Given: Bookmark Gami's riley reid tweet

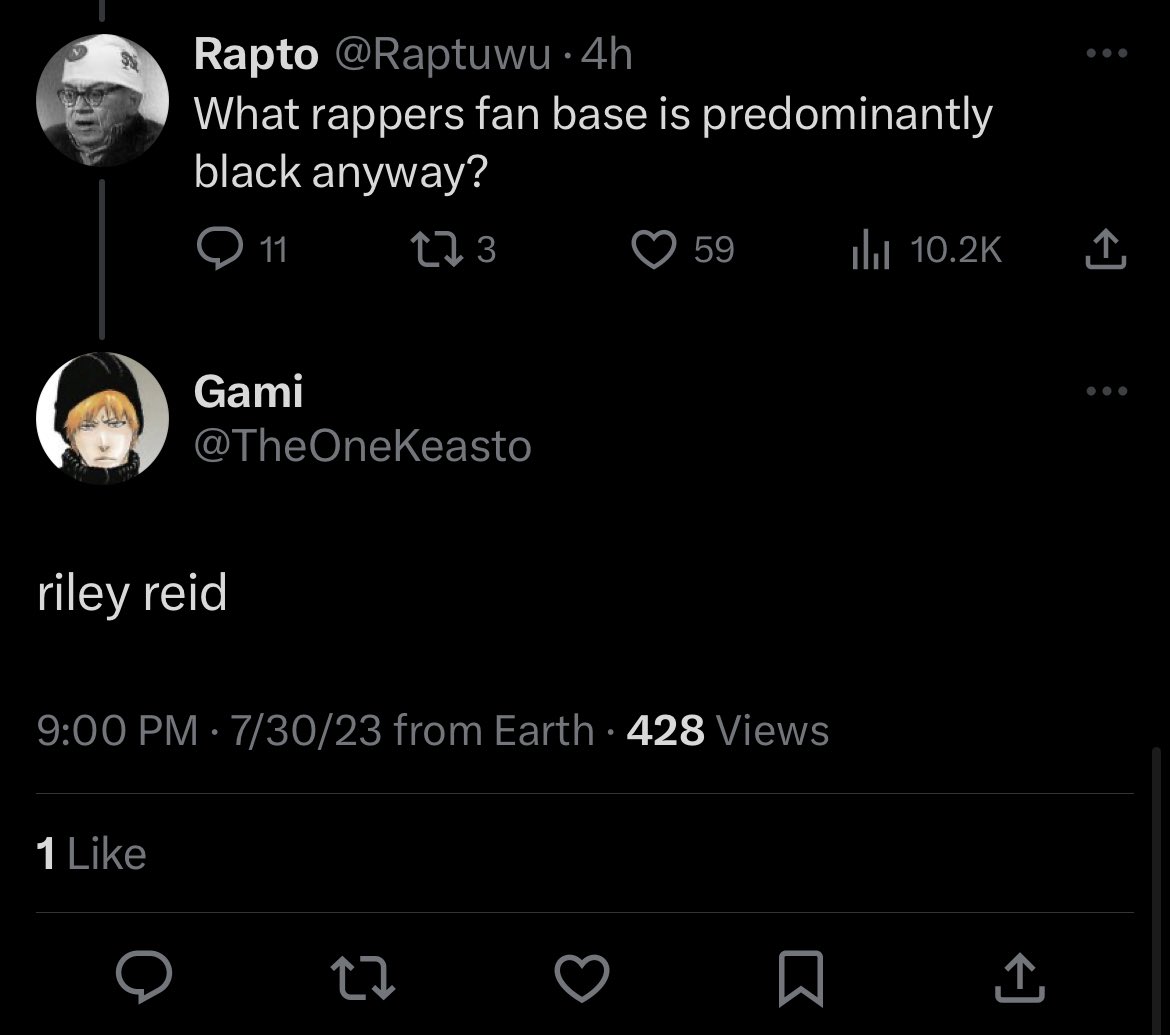Looking at the screenshot, I should point(801,978).
